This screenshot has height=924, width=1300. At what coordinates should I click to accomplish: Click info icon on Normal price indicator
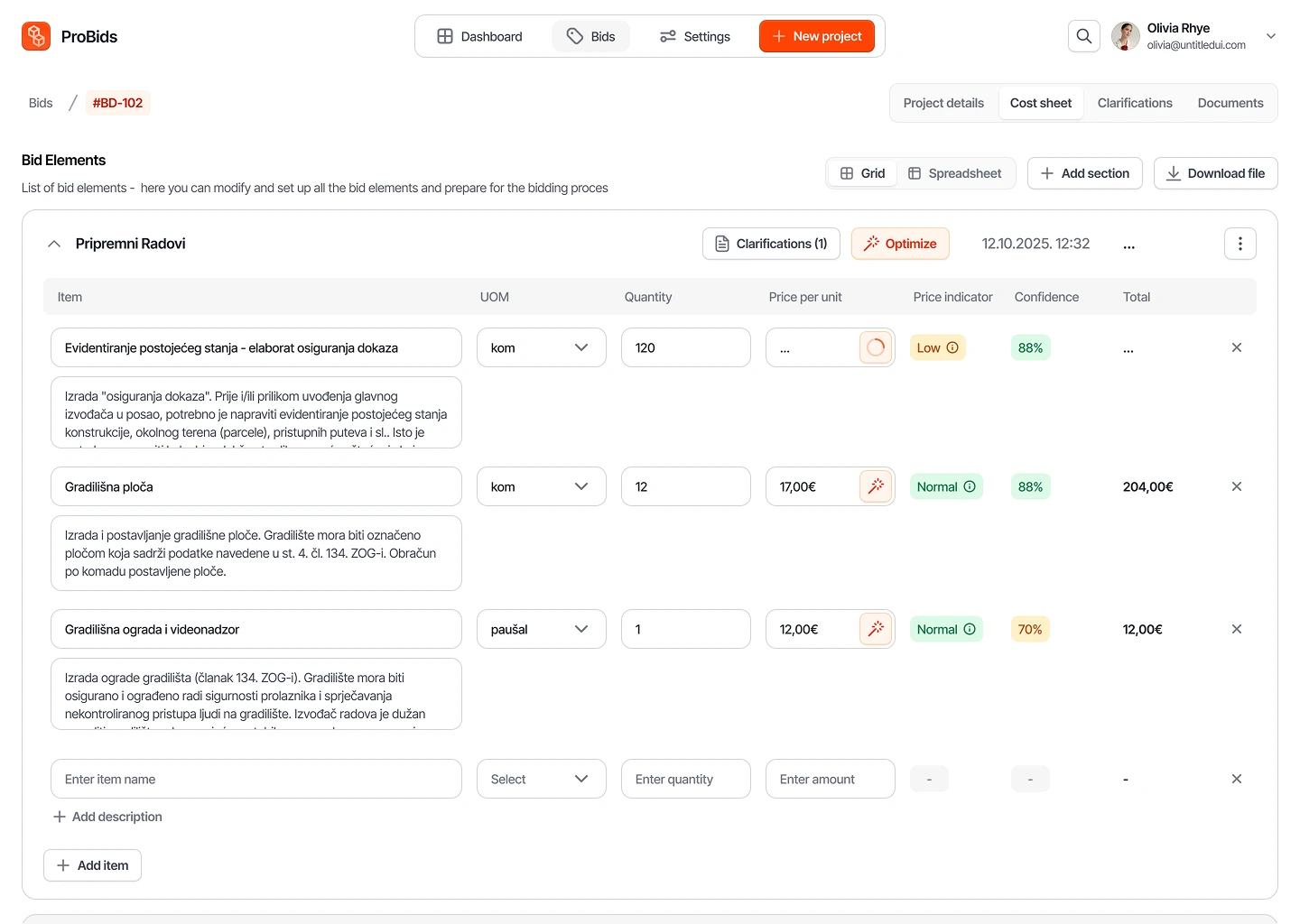pos(970,486)
